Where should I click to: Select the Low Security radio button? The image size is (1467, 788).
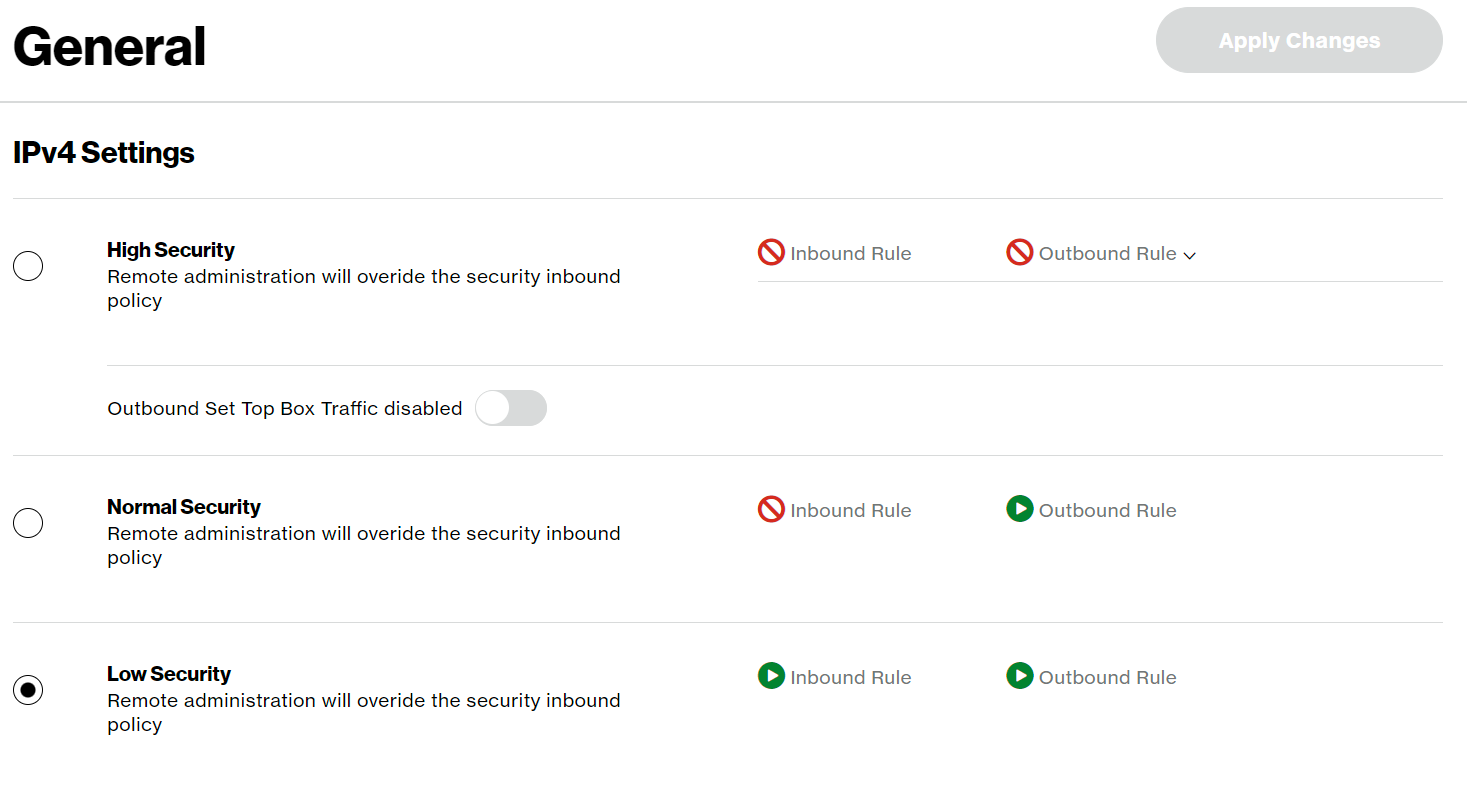[x=28, y=690]
